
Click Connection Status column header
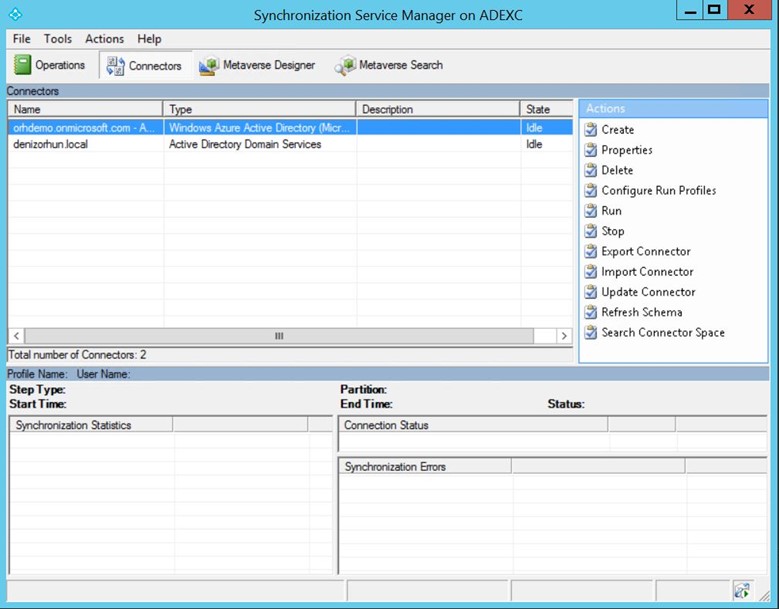click(x=473, y=425)
